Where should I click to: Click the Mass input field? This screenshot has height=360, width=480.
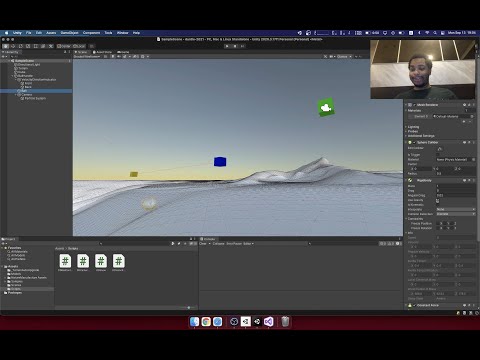(x=456, y=186)
